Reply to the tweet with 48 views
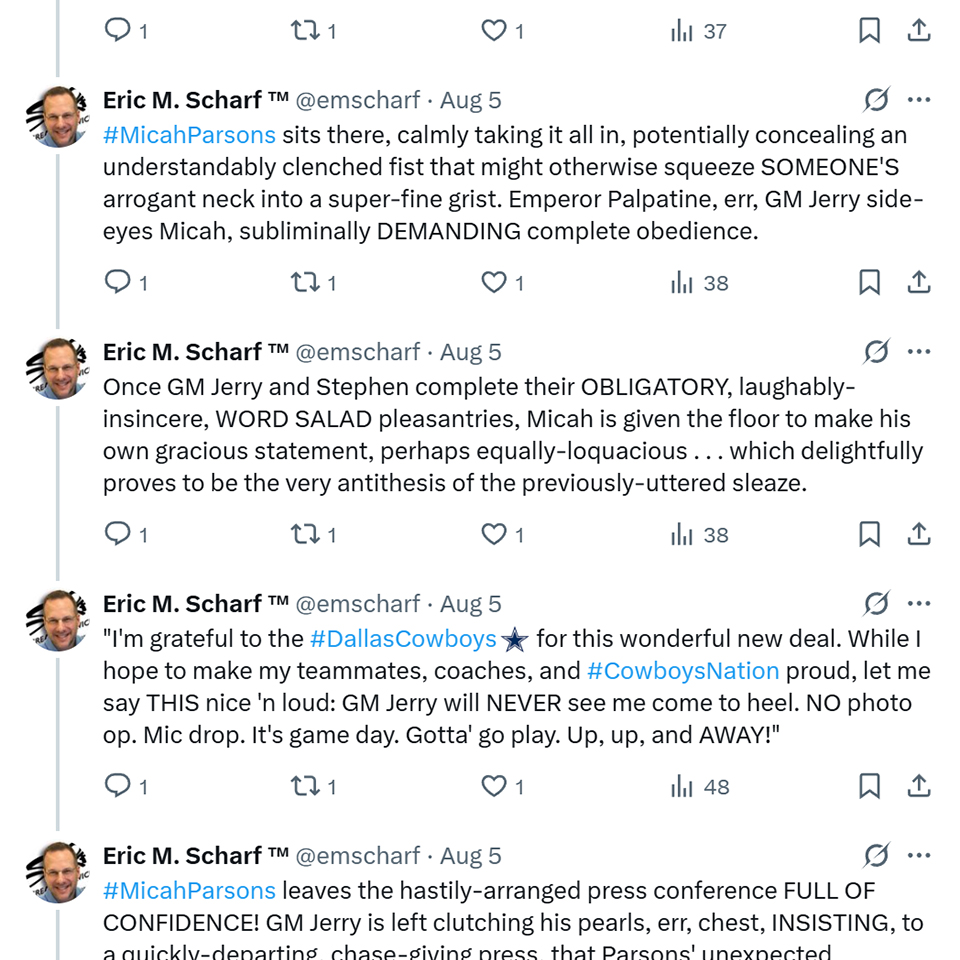 pyautogui.click(x=119, y=786)
